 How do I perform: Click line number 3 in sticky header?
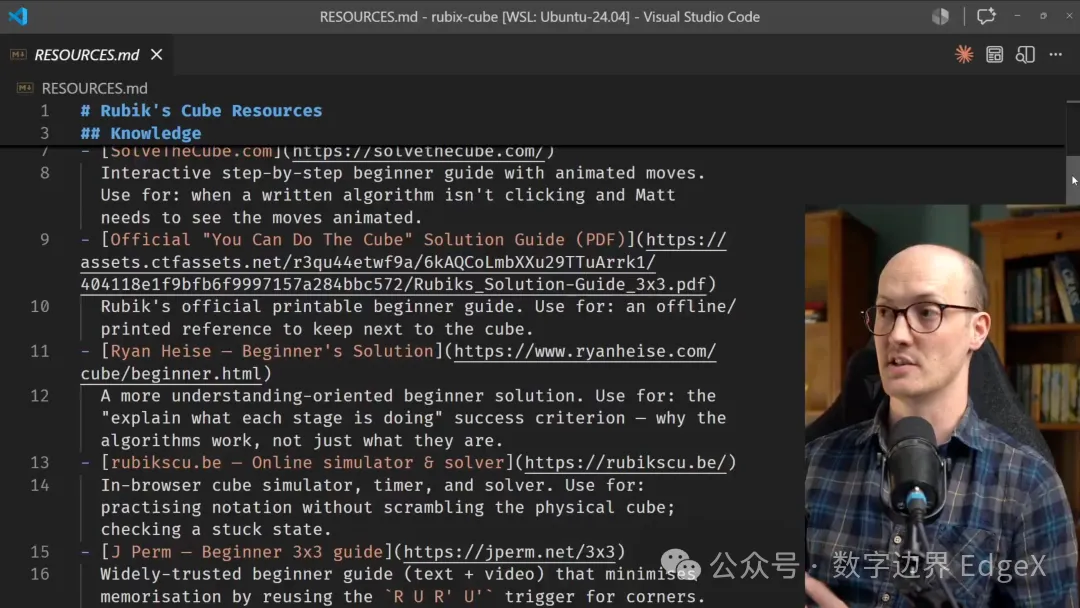click(44, 134)
